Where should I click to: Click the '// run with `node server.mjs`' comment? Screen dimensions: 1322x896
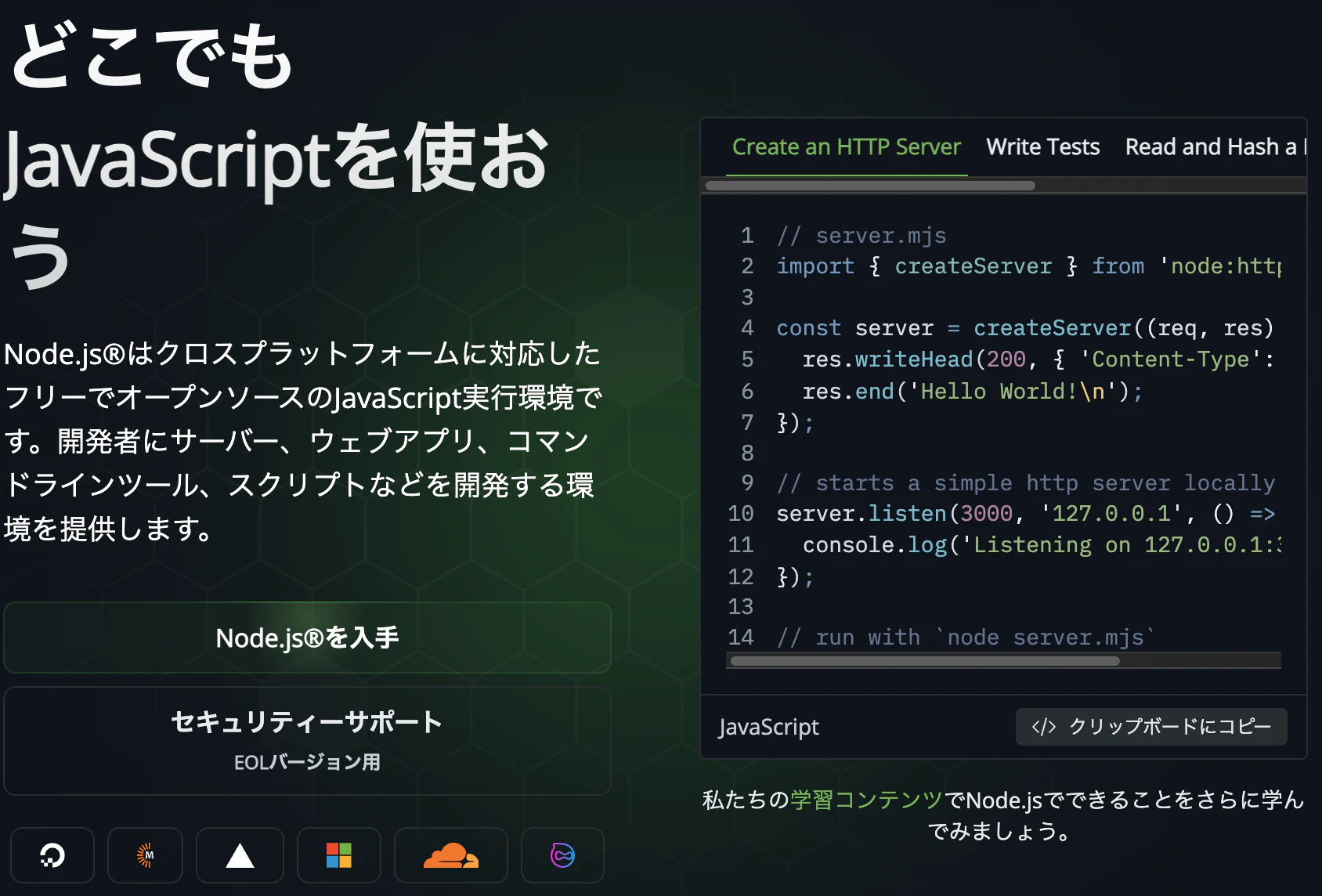pos(966,638)
